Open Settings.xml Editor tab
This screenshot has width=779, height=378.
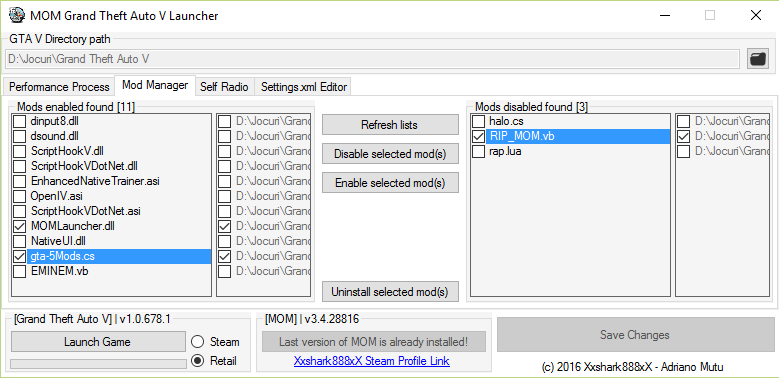304,87
